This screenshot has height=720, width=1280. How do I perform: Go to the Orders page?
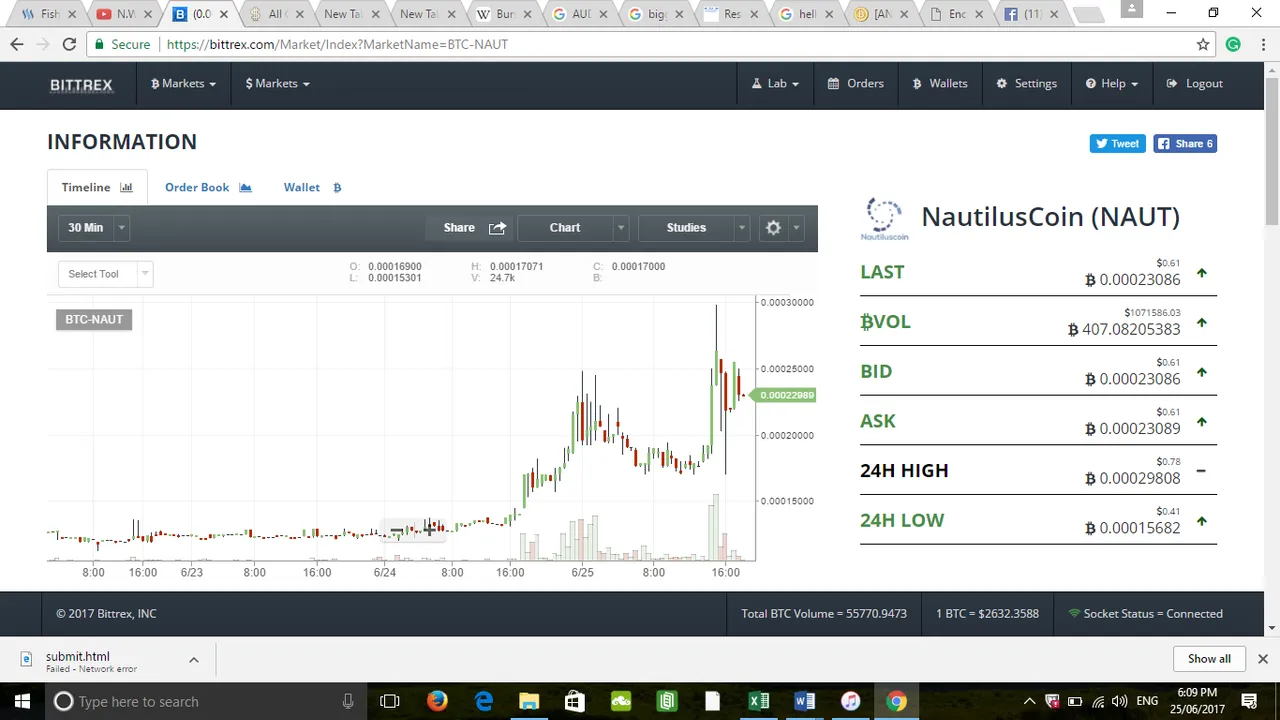pos(855,84)
